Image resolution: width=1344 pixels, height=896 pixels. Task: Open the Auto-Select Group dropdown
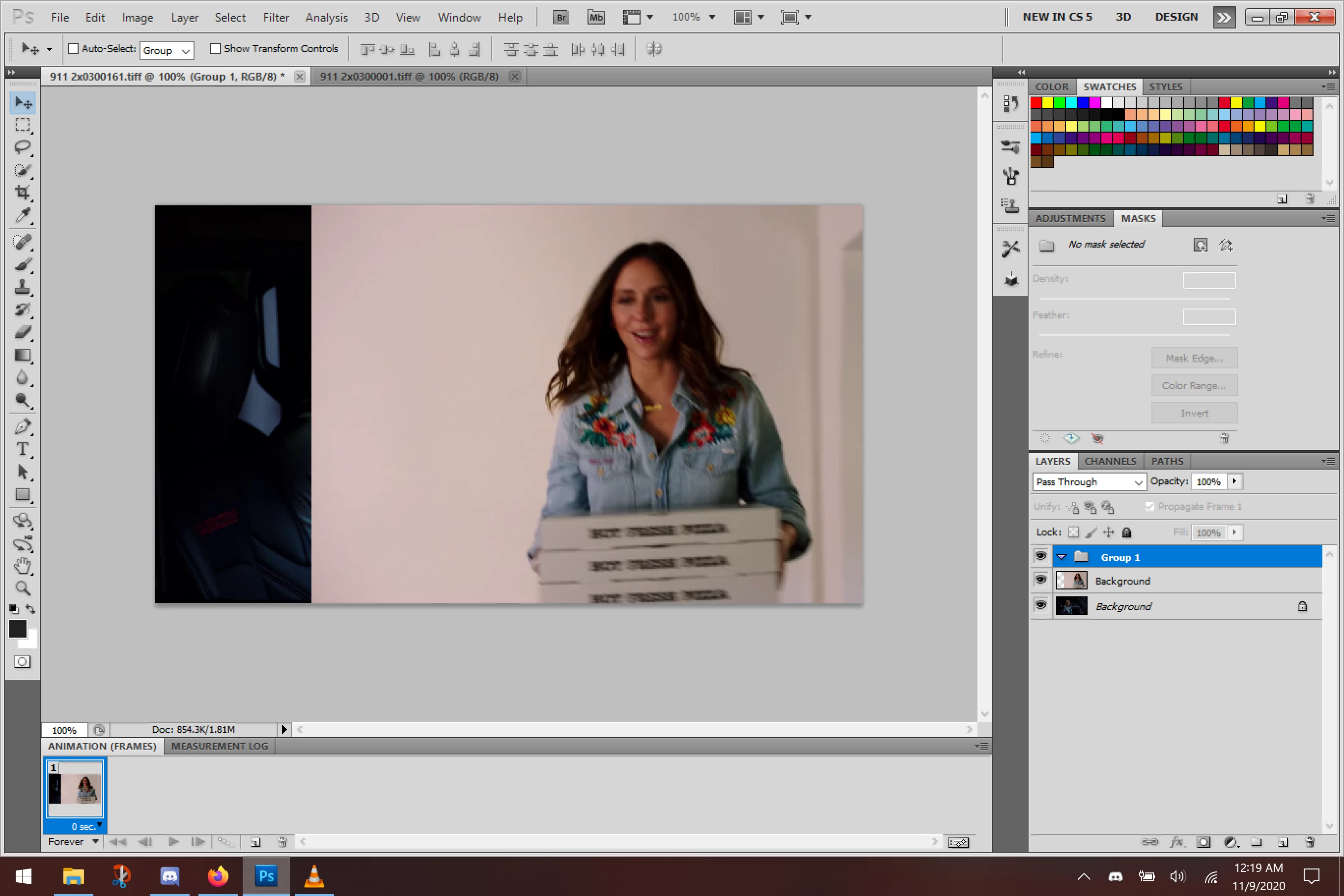(167, 50)
